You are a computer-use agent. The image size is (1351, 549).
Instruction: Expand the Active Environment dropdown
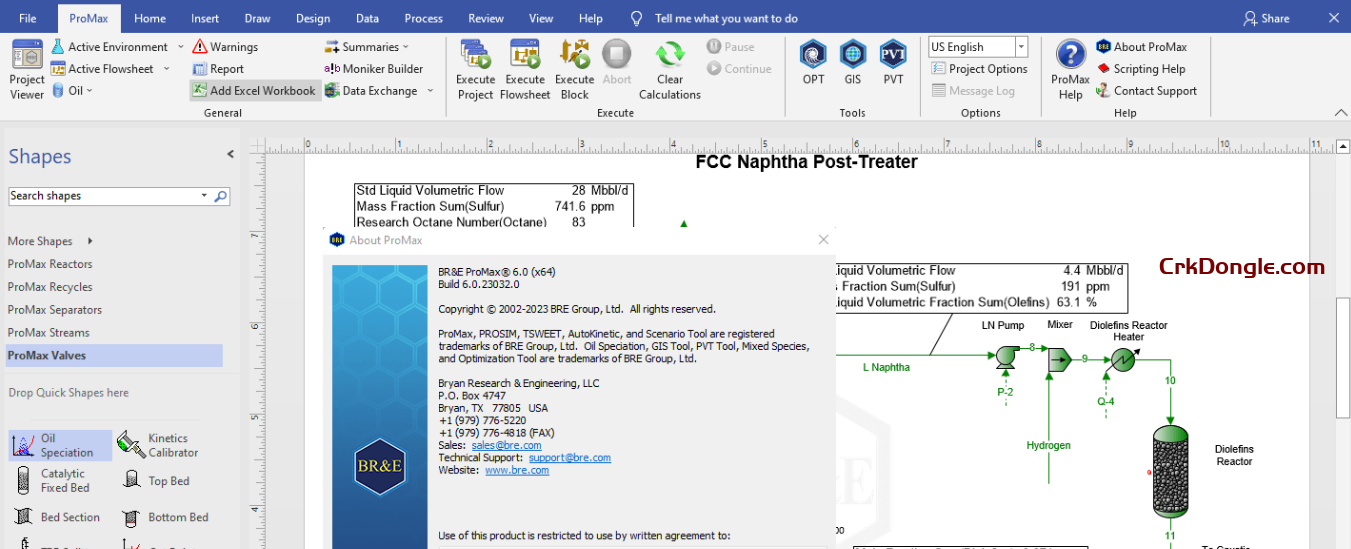pos(181,47)
